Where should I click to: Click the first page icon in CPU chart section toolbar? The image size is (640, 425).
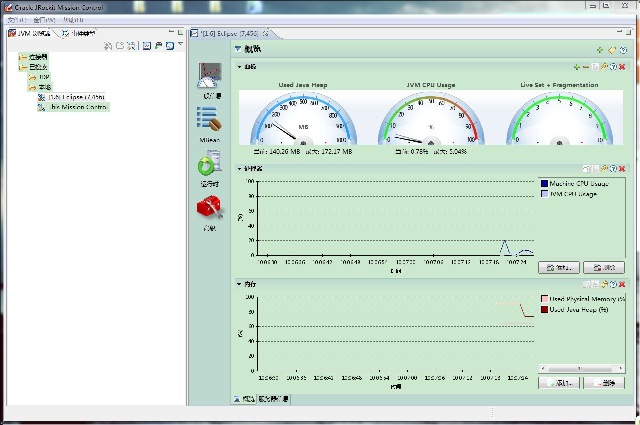pos(586,168)
